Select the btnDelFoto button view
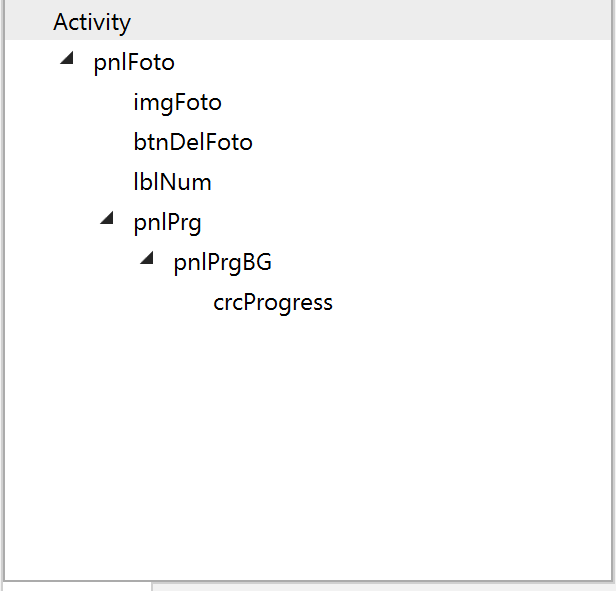Image resolution: width=616 pixels, height=591 pixels. [193, 143]
